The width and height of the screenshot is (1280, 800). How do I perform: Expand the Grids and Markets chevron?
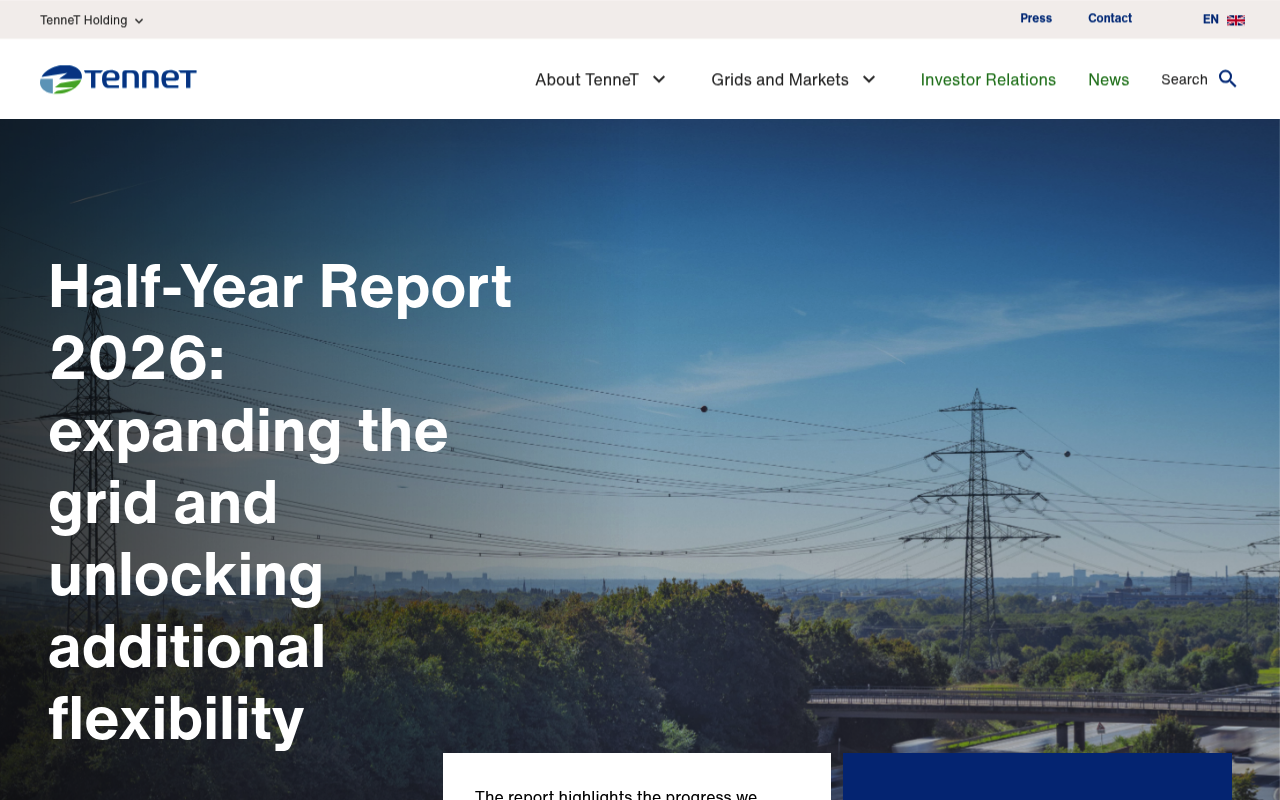coord(869,79)
